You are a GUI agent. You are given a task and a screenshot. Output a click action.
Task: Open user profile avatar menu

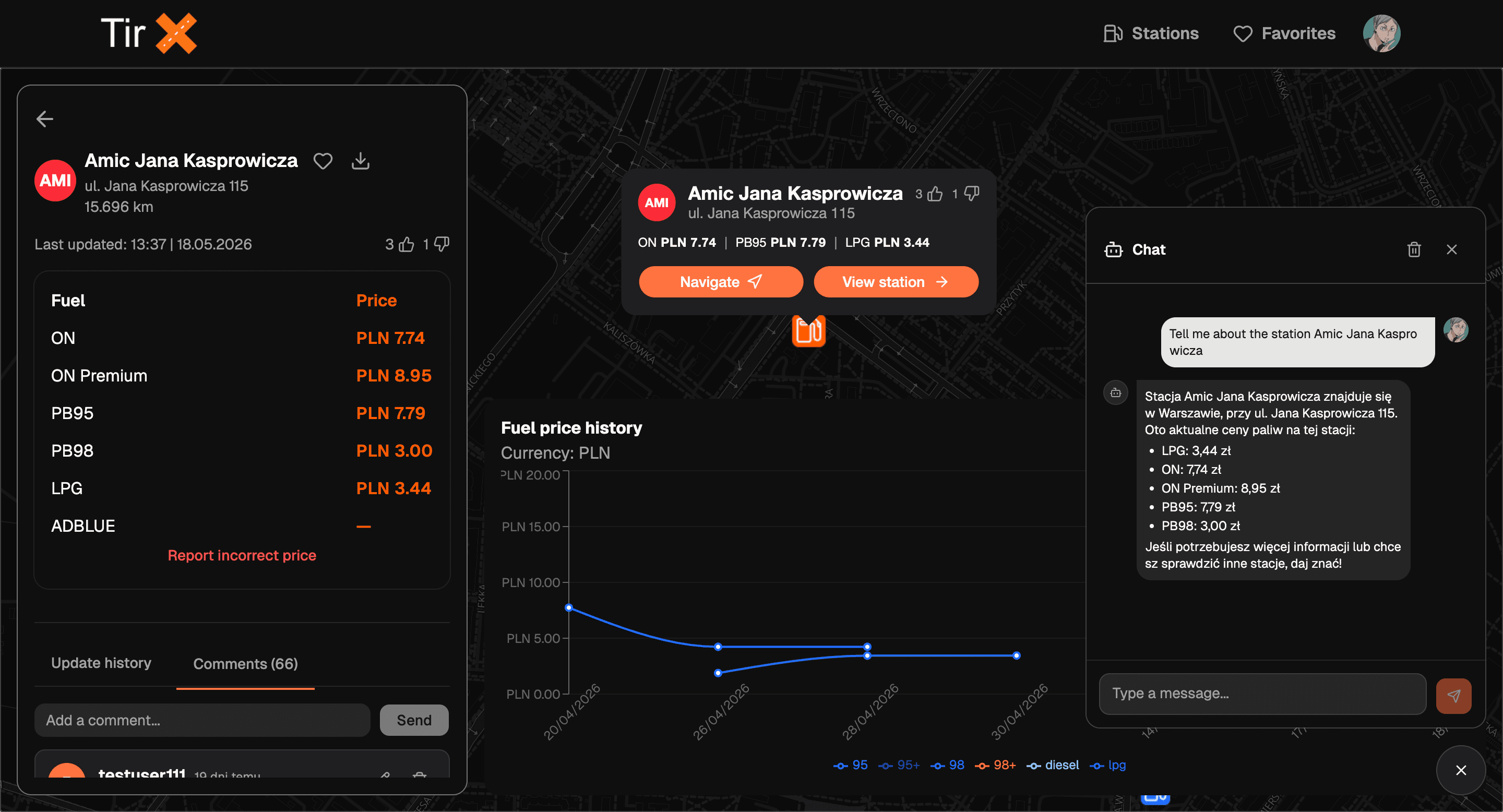[x=1381, y=33]
